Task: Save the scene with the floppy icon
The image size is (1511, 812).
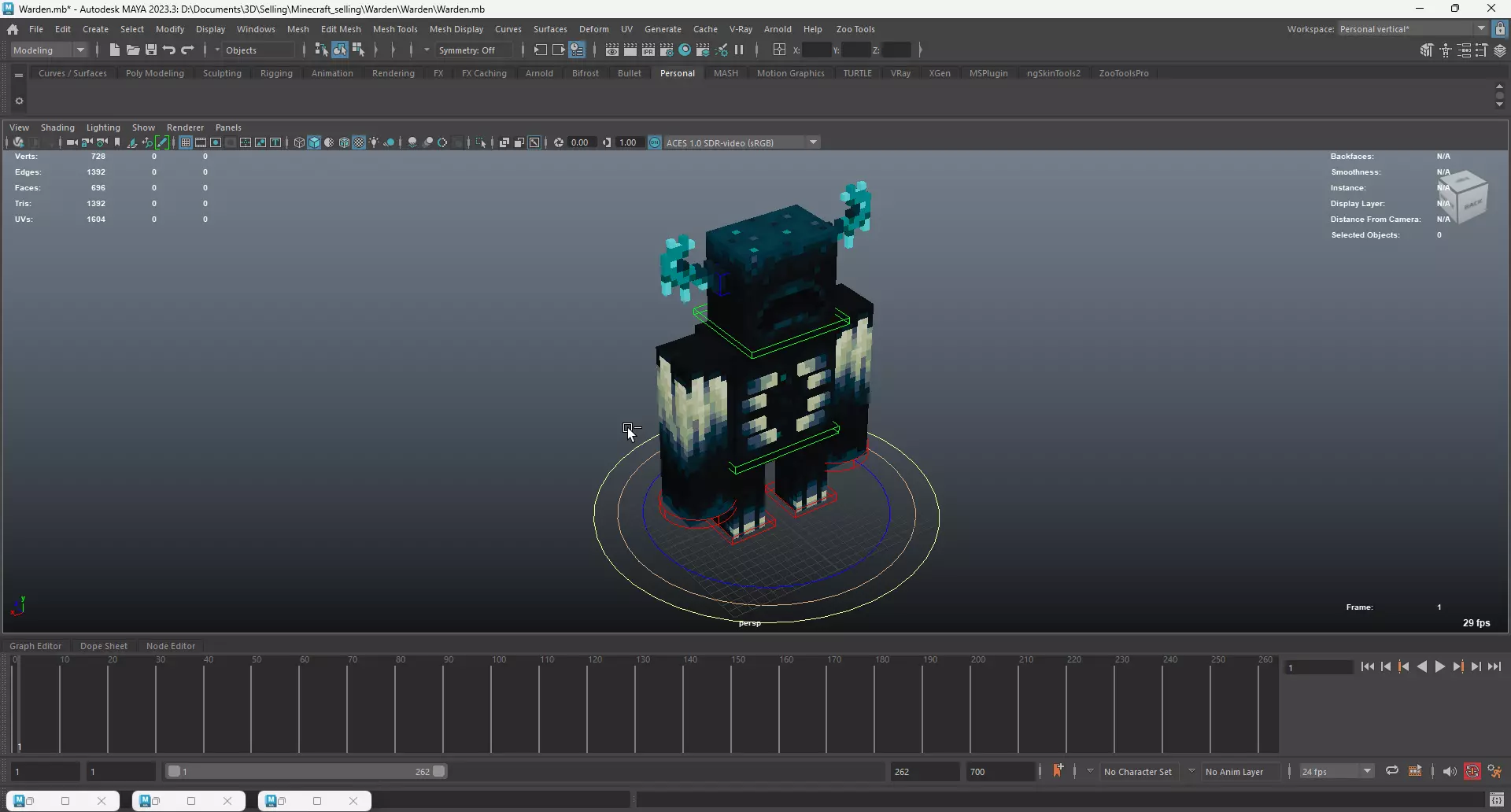Action: (x=151, y=50)
